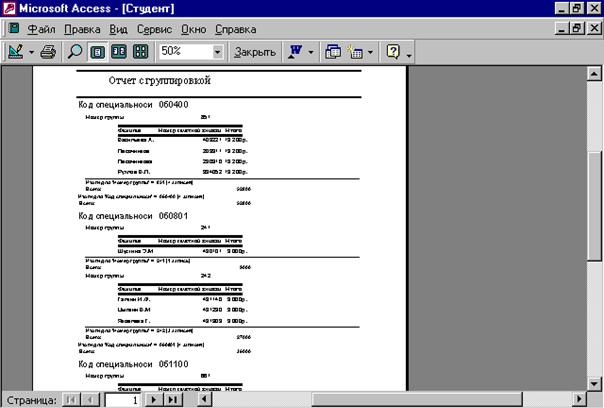Viewport: 604px width, 408px height.
Task: Expand the Office Links dropdown arrow
Action: click(311, 51)
